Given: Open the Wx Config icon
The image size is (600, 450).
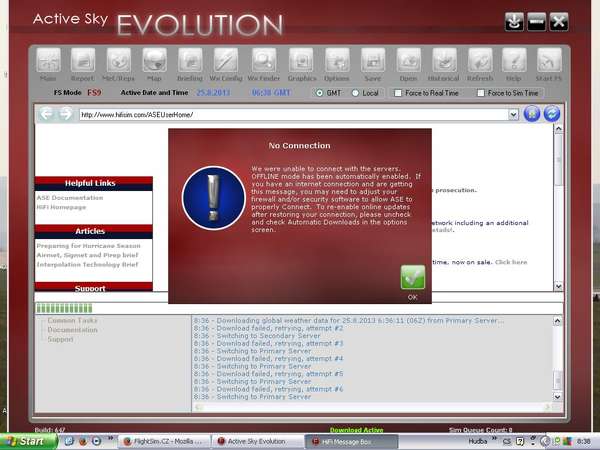Looking at the screenshot, I should coord(226,60).
